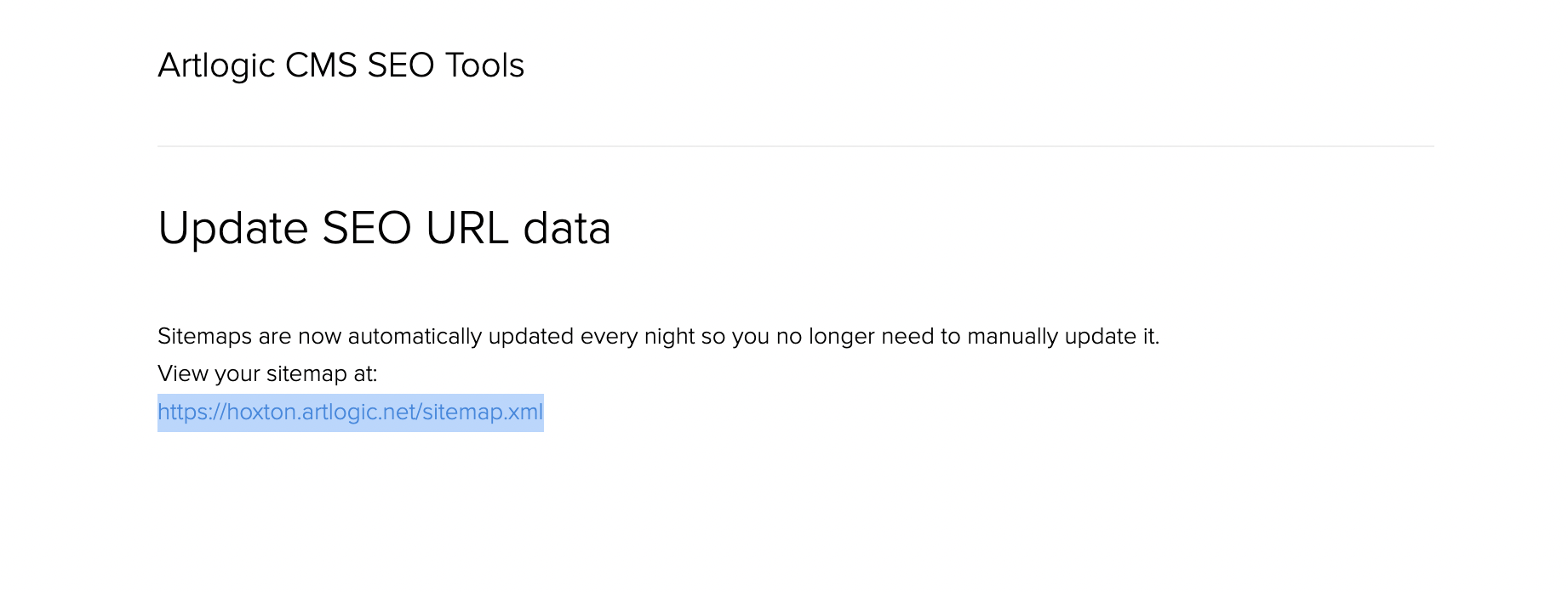Click the word "CMS" in the top title

pyautogui.click(x=321, y=65)
